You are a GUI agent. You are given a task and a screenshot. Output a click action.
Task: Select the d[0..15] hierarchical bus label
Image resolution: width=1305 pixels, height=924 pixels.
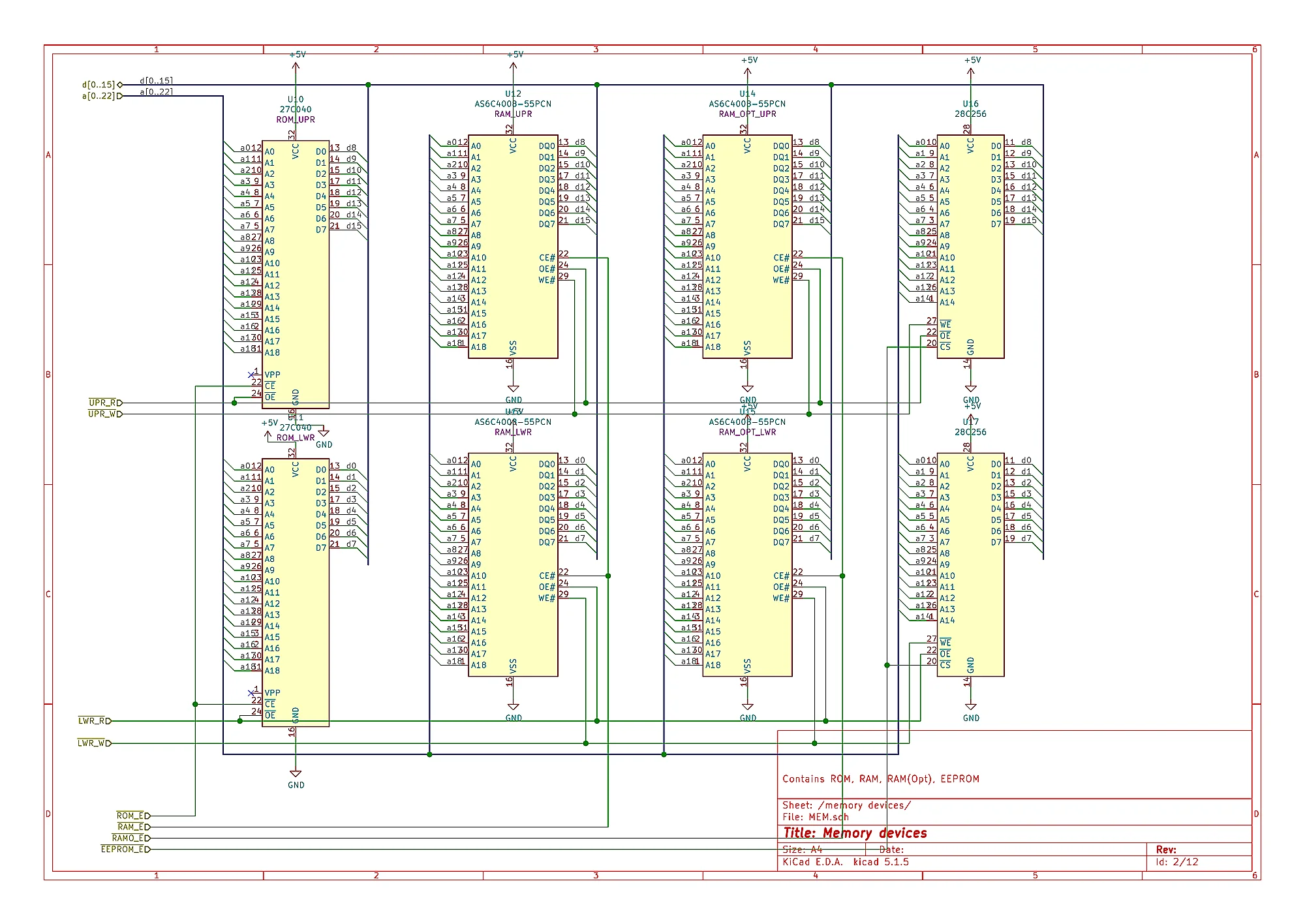(x=99, y=85)
